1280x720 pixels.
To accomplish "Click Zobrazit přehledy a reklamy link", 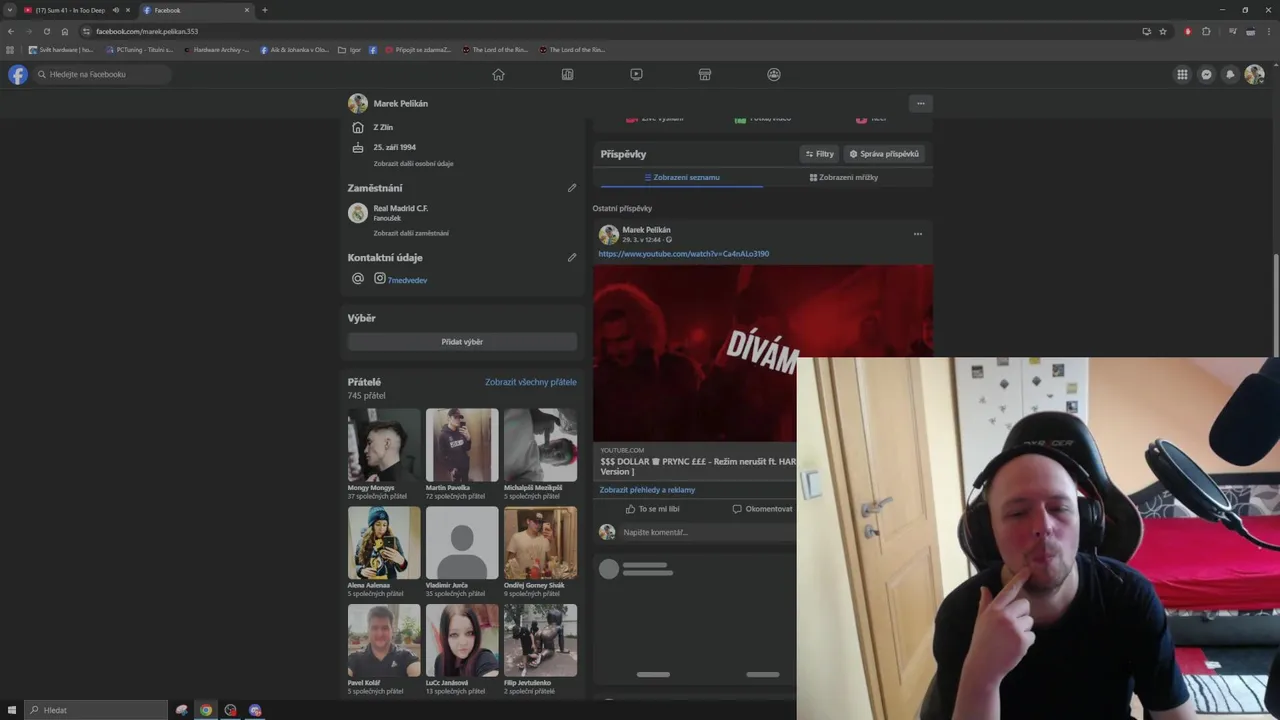I will tap(647, 490).
